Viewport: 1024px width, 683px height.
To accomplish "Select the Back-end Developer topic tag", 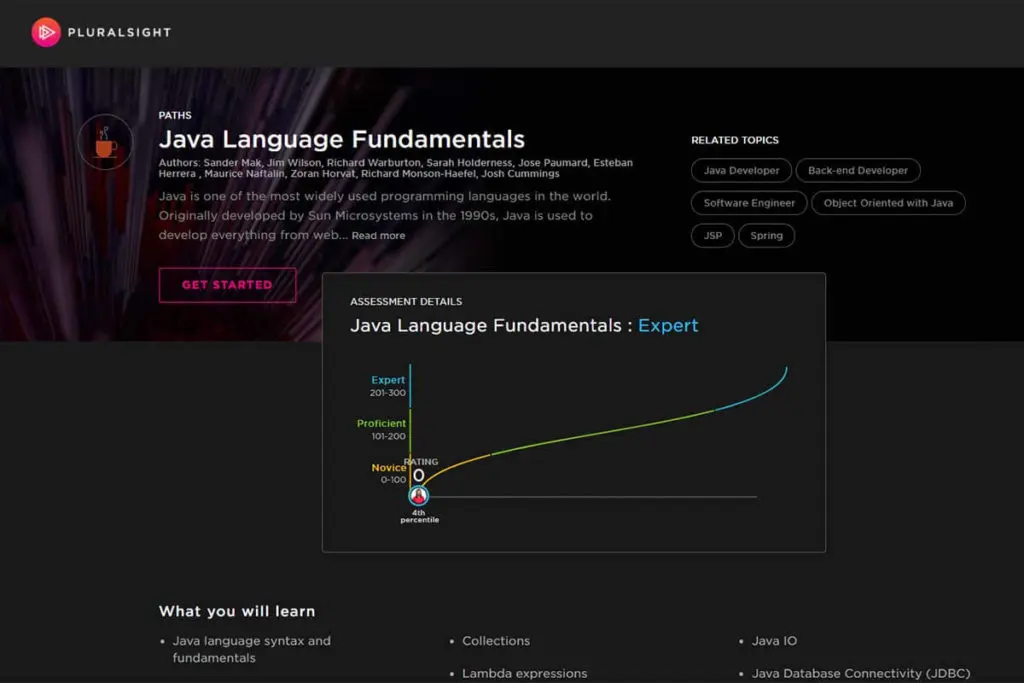I will [857, 170].
